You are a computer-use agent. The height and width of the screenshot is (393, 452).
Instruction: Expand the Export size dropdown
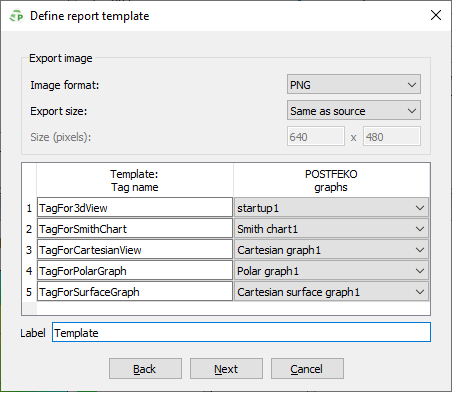tap(354, 110)
